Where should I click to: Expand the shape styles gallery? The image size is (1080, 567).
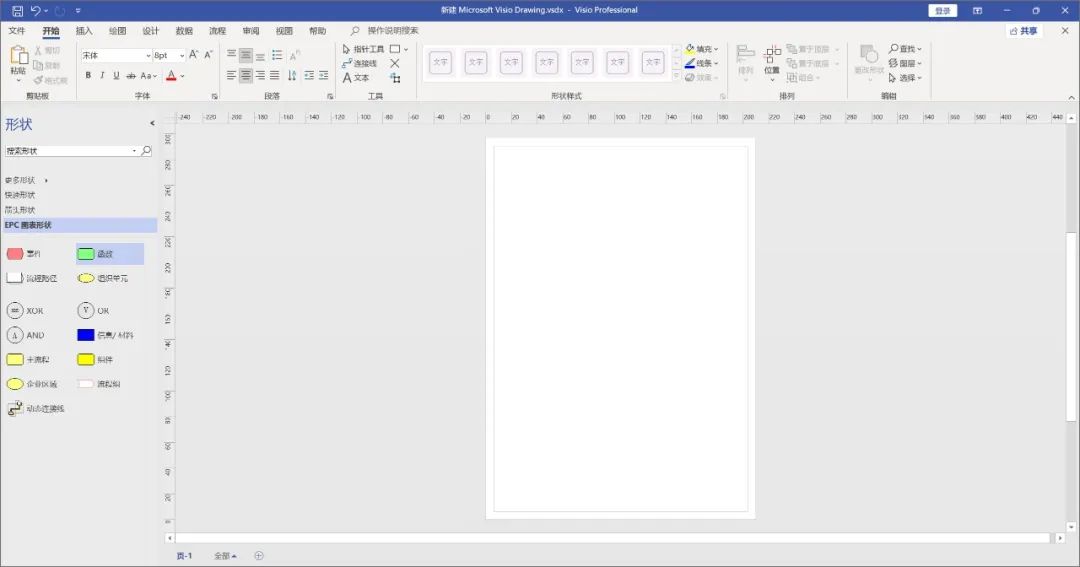point(676,76)
